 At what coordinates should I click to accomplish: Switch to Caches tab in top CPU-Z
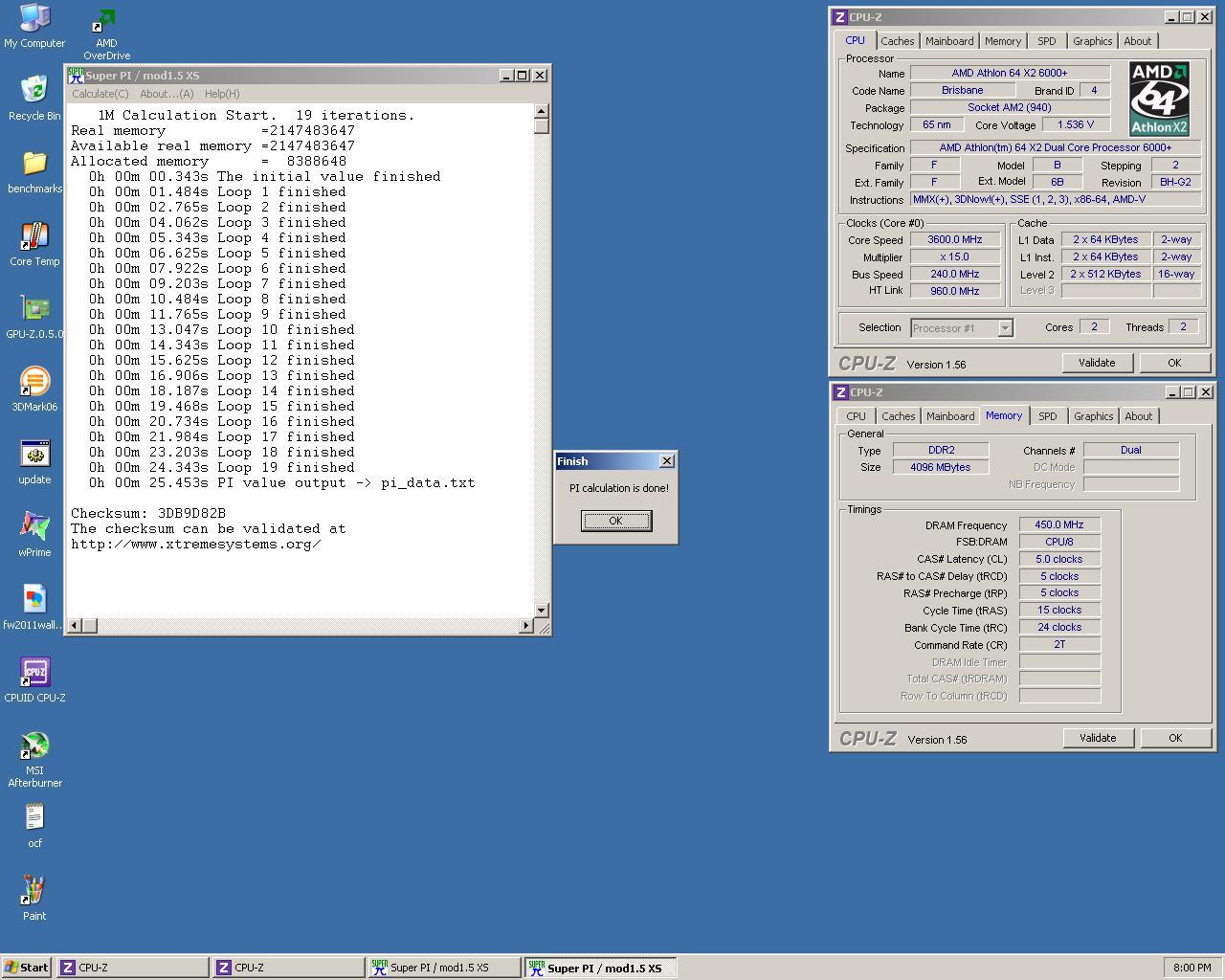coord(898,41)
